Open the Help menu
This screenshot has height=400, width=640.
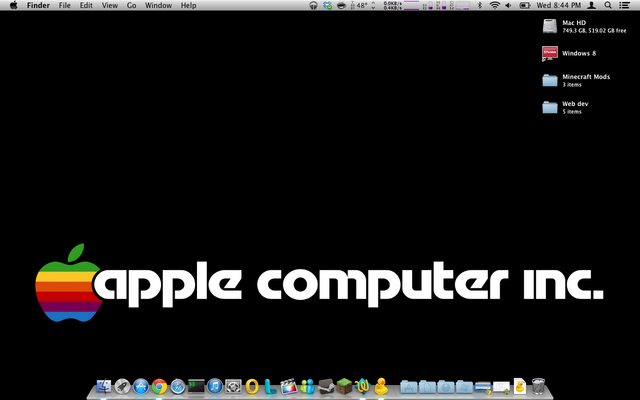coord(189,5)
